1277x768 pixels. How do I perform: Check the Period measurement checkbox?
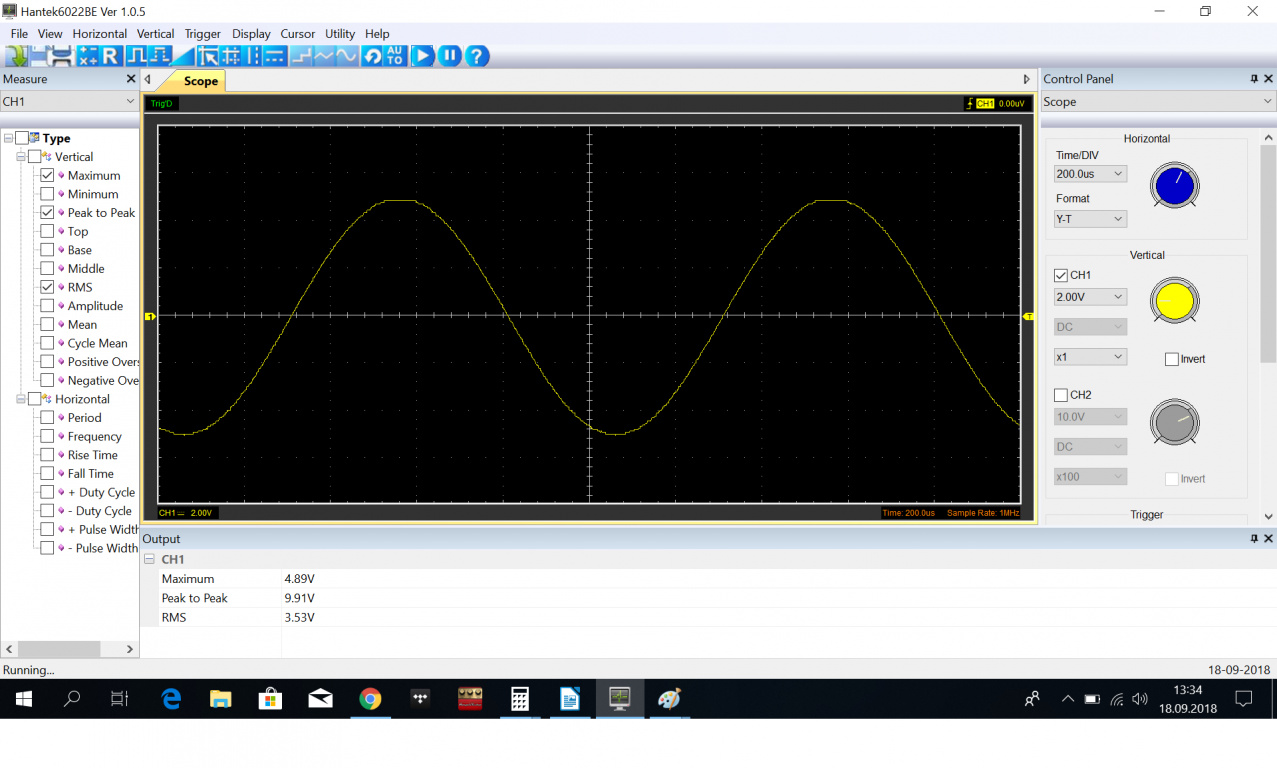(47, 418)
